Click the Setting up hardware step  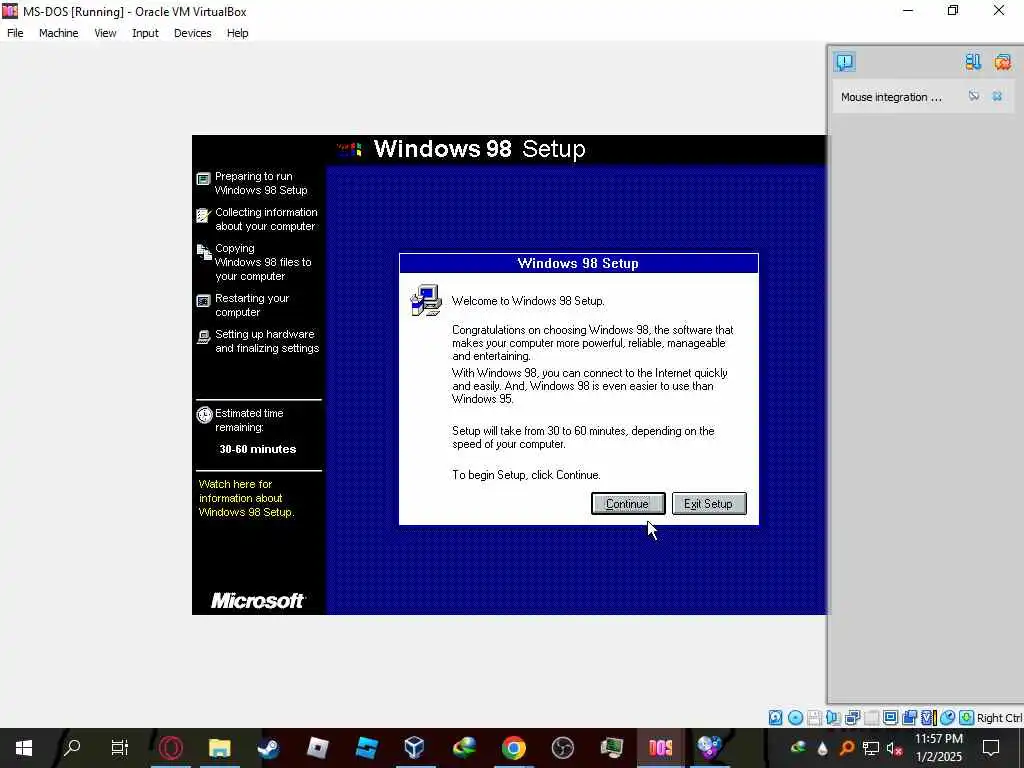258,341
